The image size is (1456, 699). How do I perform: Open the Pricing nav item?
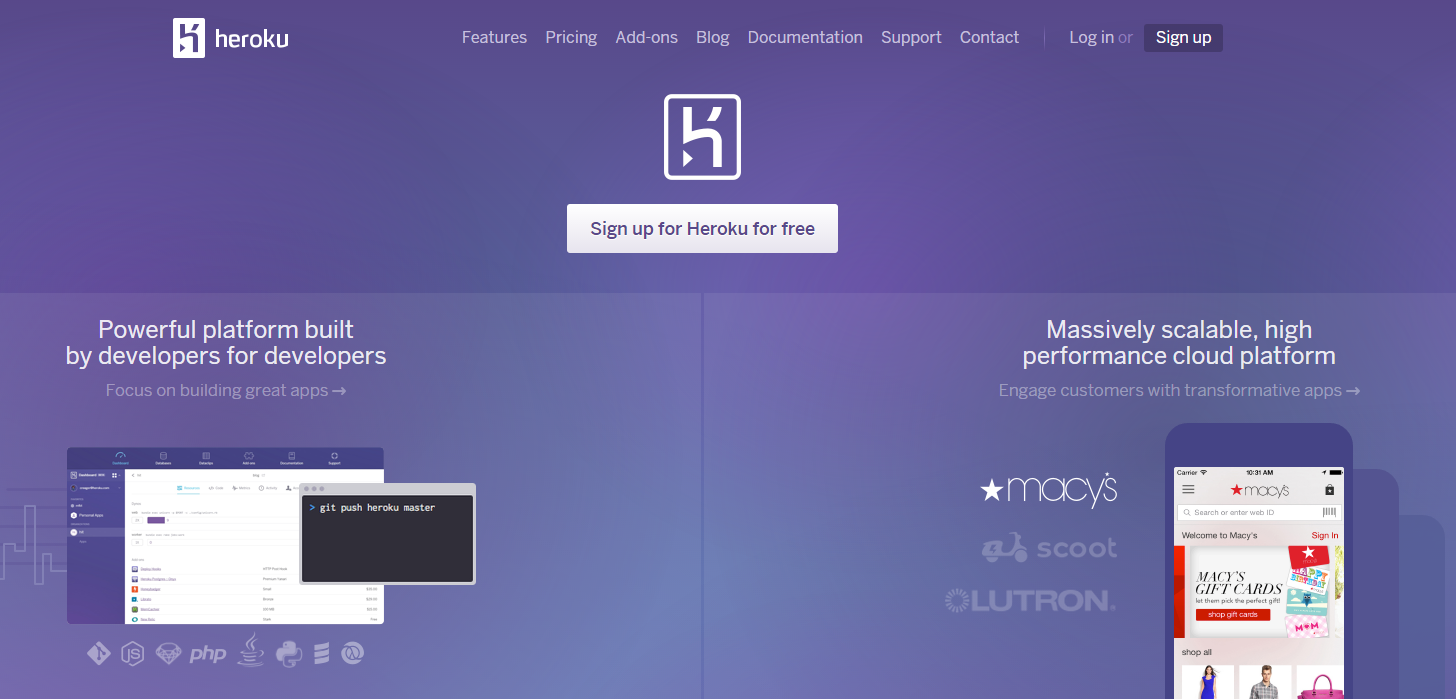[x=571, y=37]
